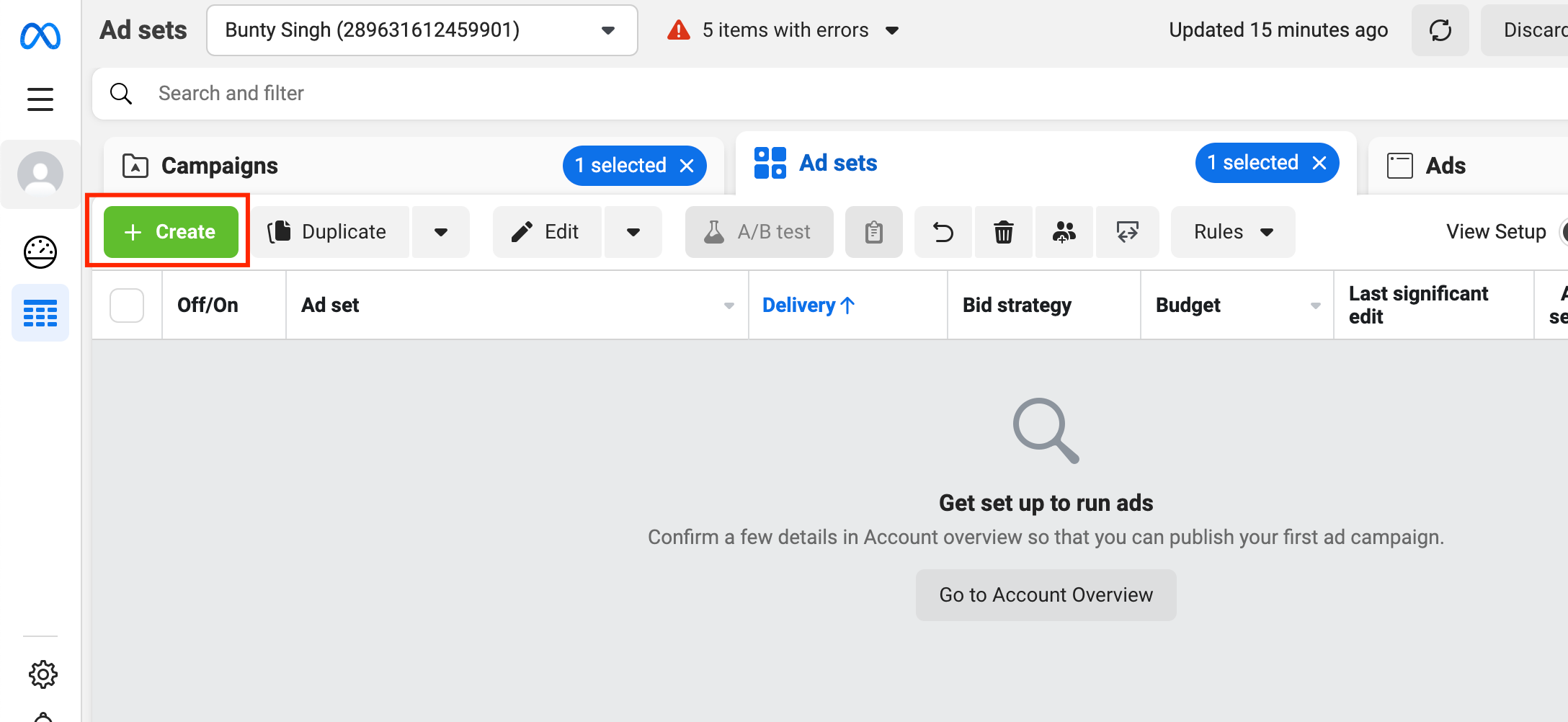The height and width of the screenshot is (722, 1568).
Task: Click the Search and filter field
Action: coord(829,94)
